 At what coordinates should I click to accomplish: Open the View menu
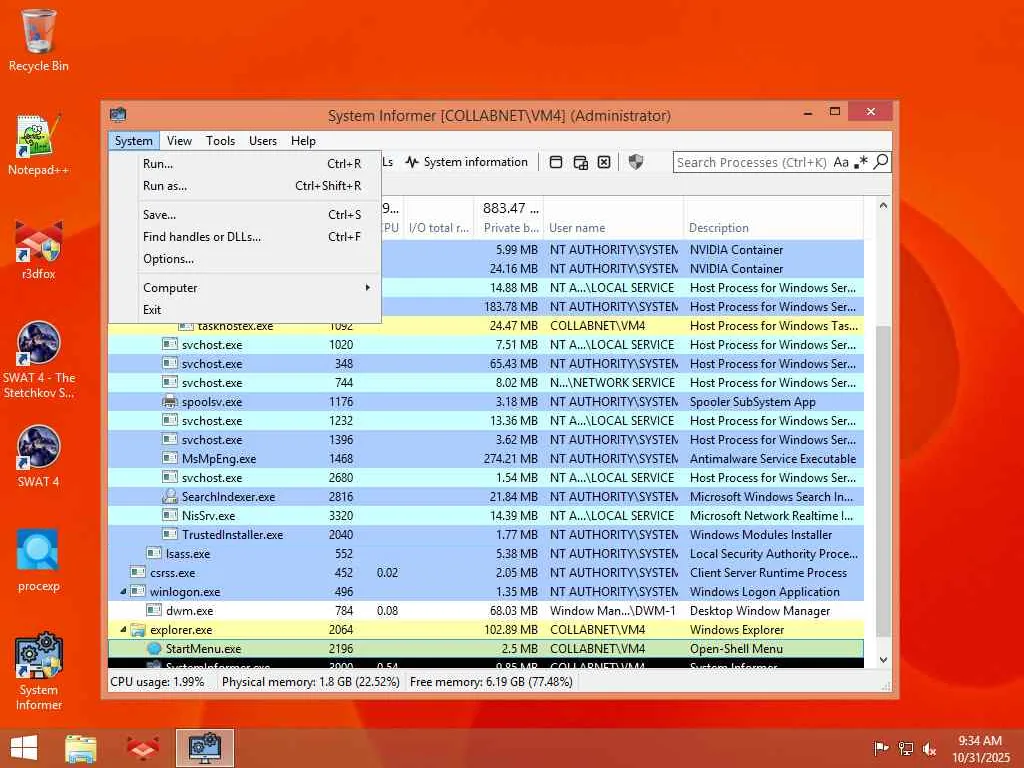click(x=179, y=141)
